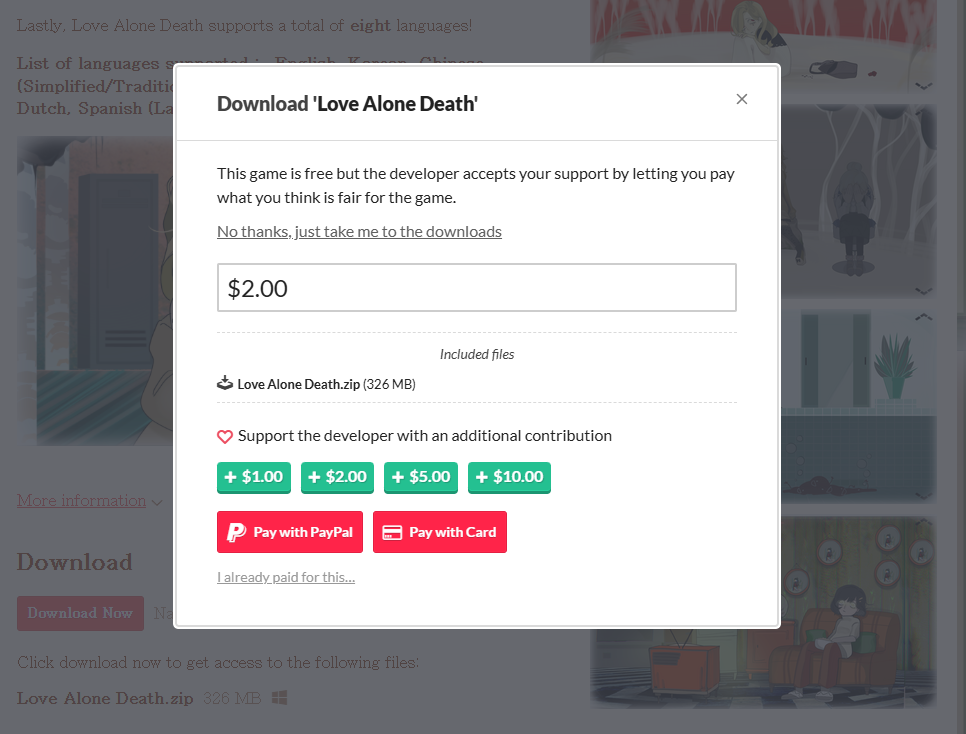Add a $1.00 contribution
This screenshot has height=734, width=966.
254,478
